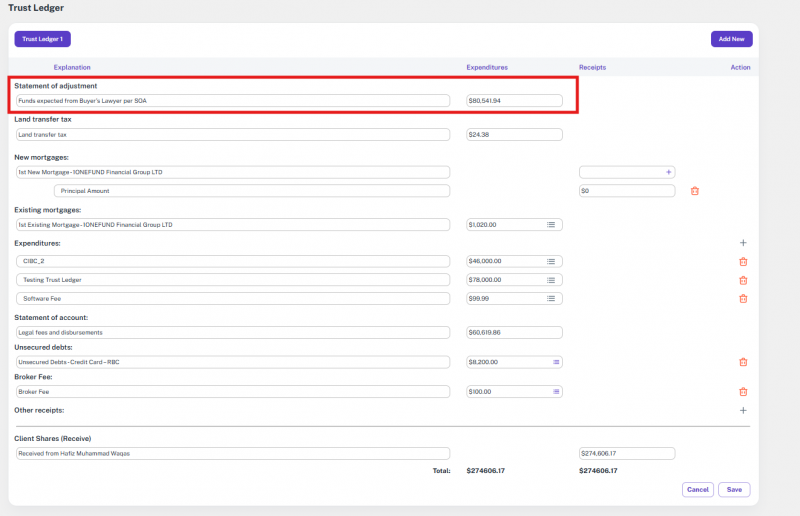Screen dimensions: 800x516
Task: Cancel the trust ledger changes
Action: [697, 490]
